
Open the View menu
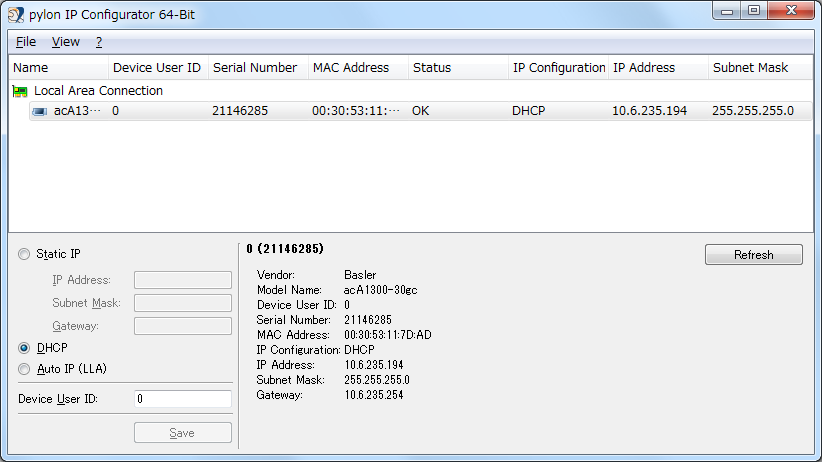[x=66, y=42]
